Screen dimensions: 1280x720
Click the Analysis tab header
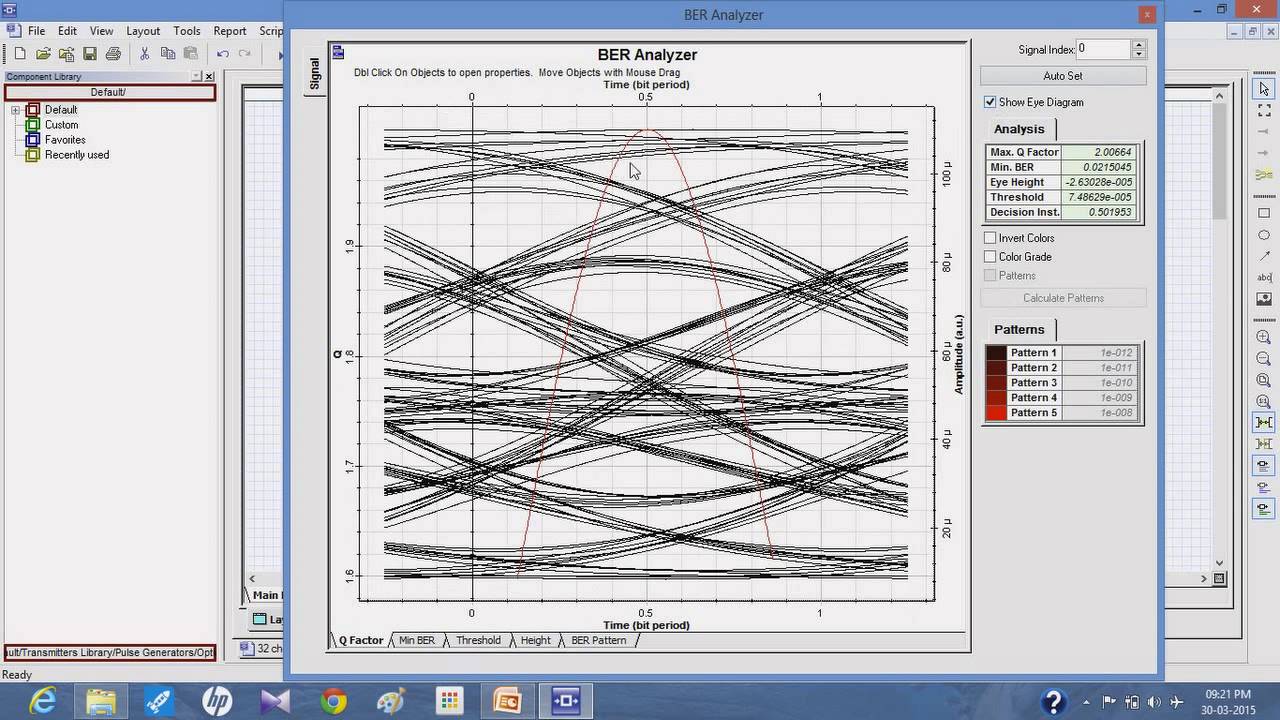click(1019, 129)
